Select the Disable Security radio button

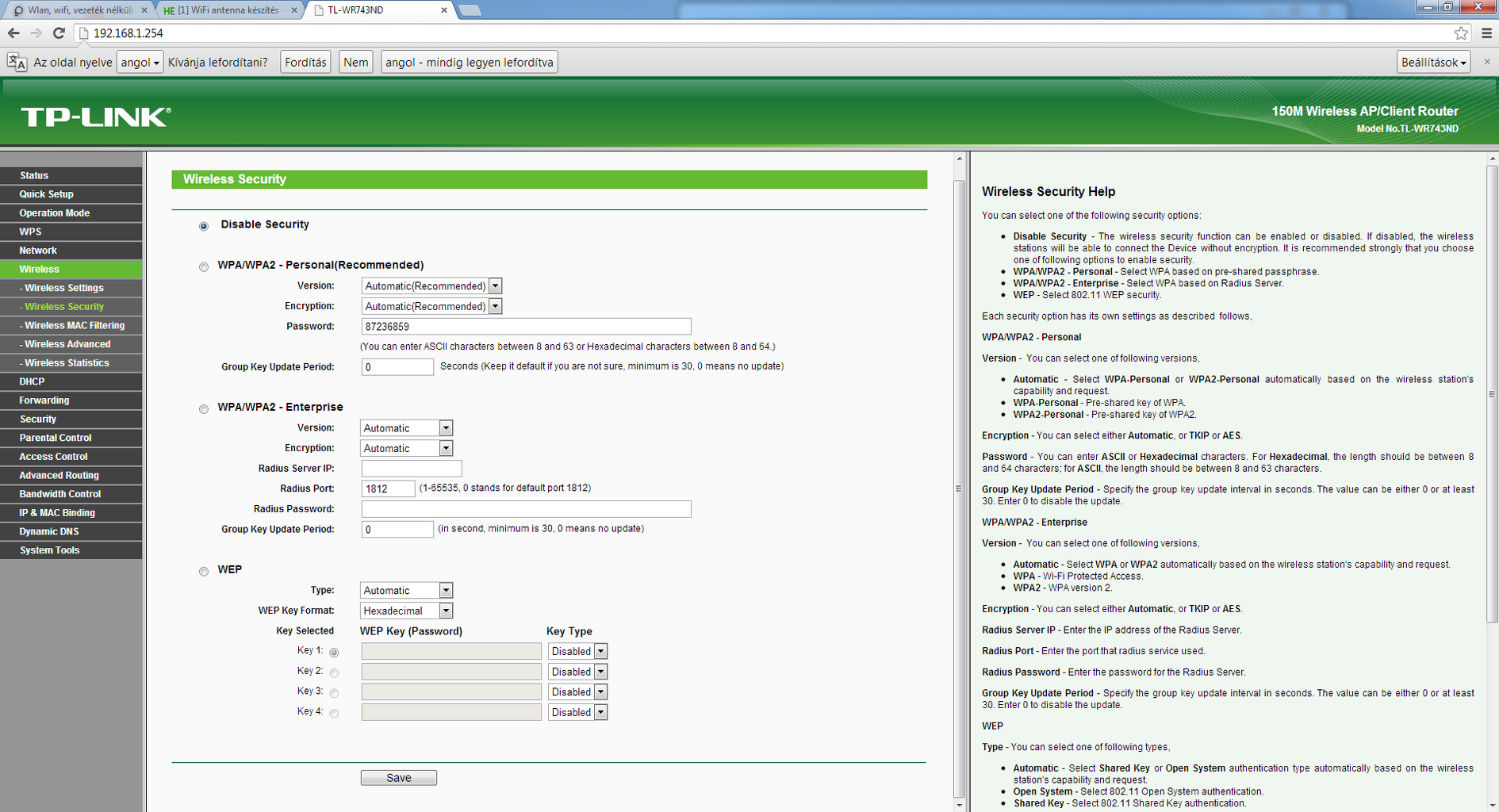[x=204, y=226]
